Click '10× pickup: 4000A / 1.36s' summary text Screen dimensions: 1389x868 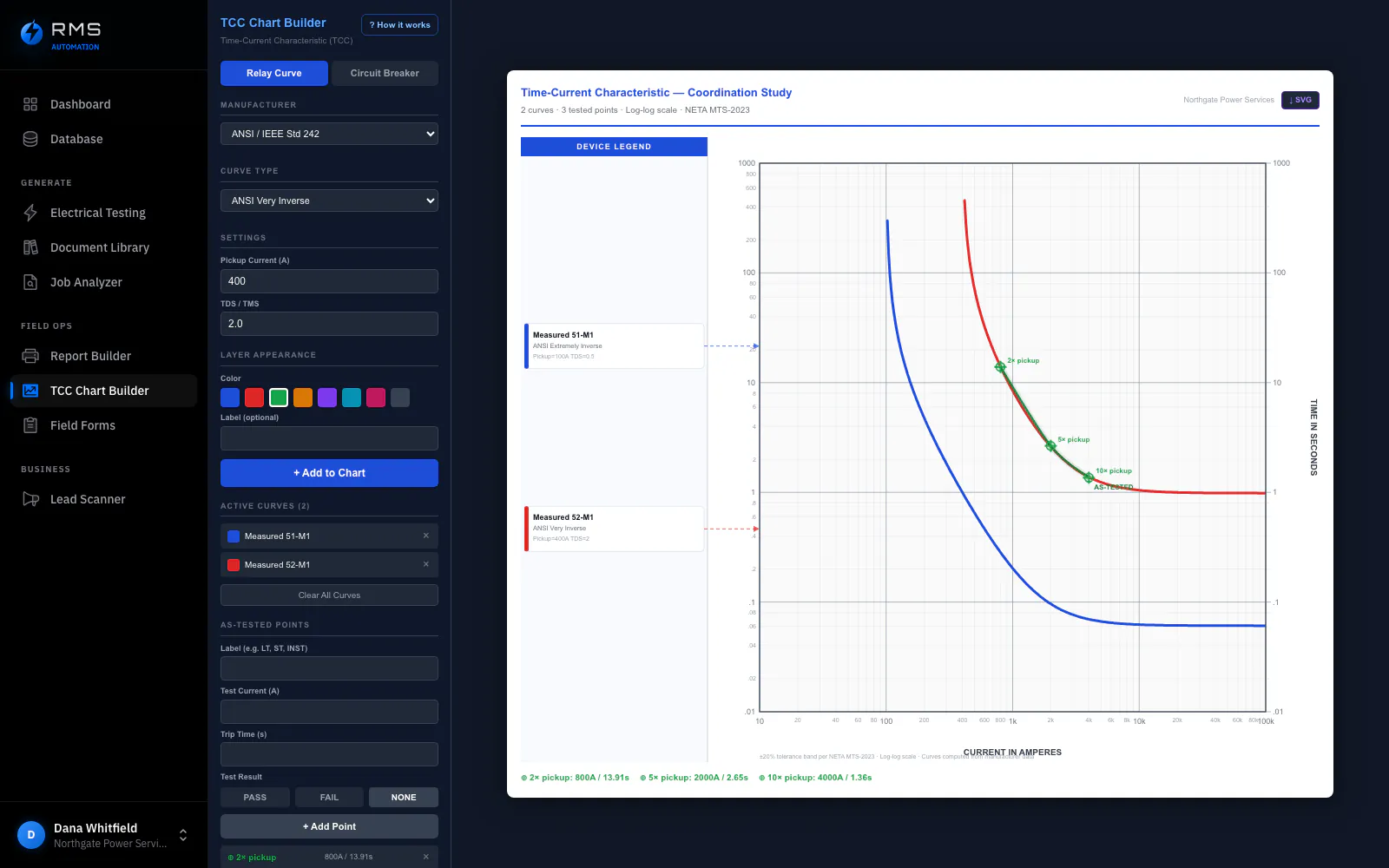click(x=815, y=778)
